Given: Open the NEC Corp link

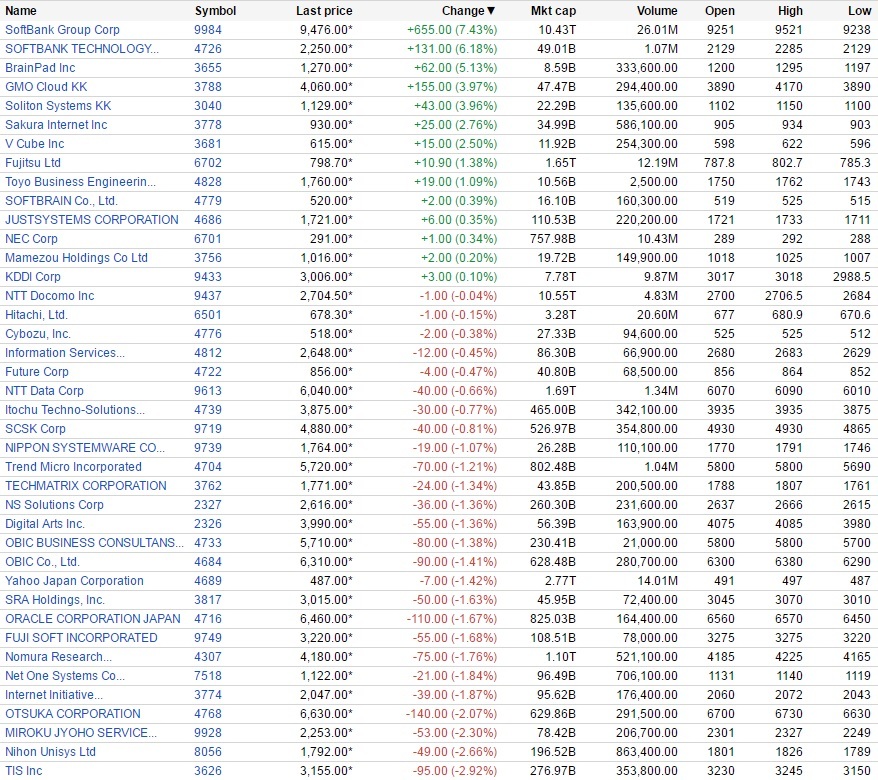Looking at the screenshot, I should (x=31, y=239).
